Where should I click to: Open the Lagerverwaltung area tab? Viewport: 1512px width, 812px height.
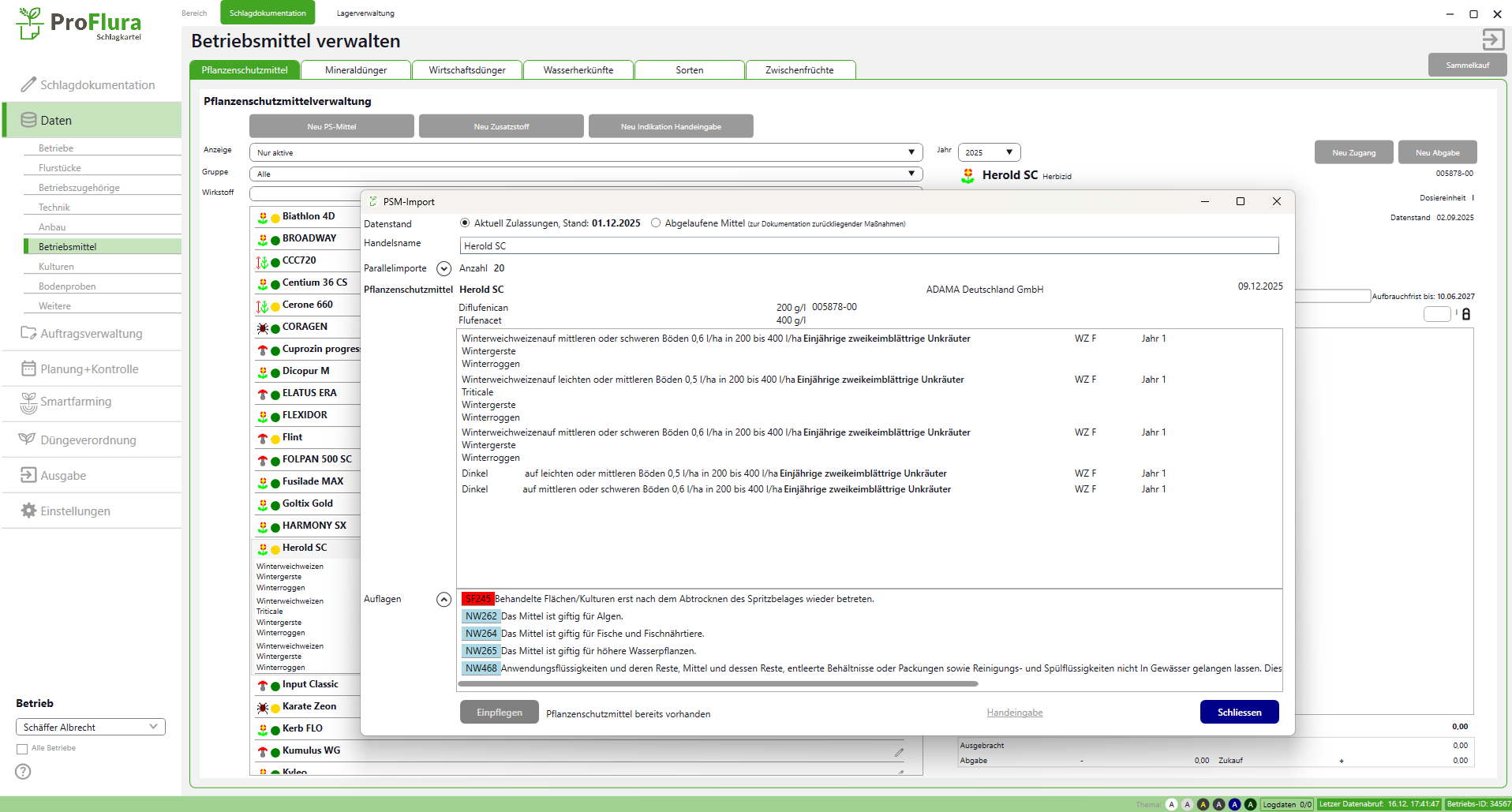pos(365,13)
